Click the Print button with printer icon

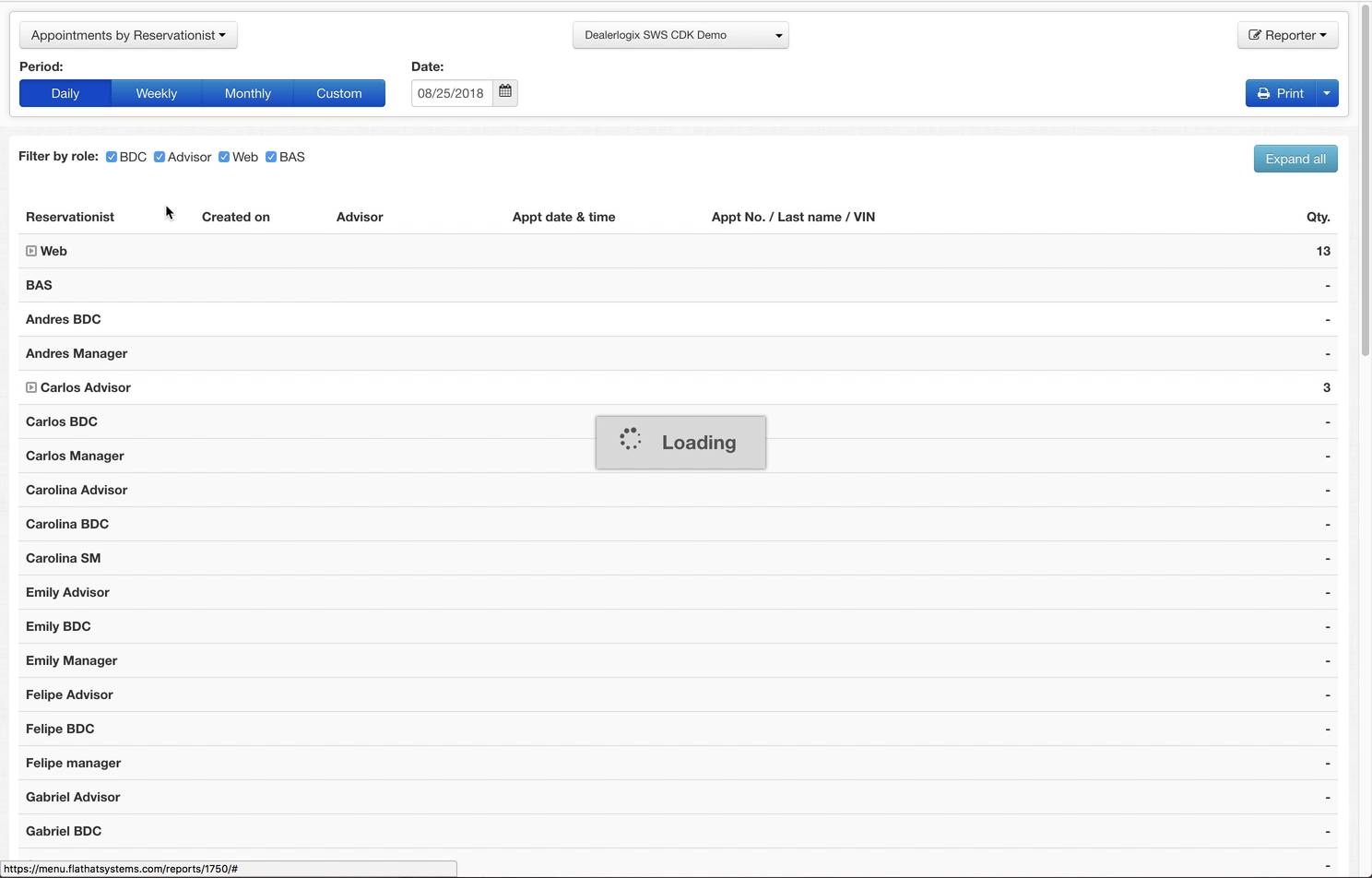point(1280,93)
